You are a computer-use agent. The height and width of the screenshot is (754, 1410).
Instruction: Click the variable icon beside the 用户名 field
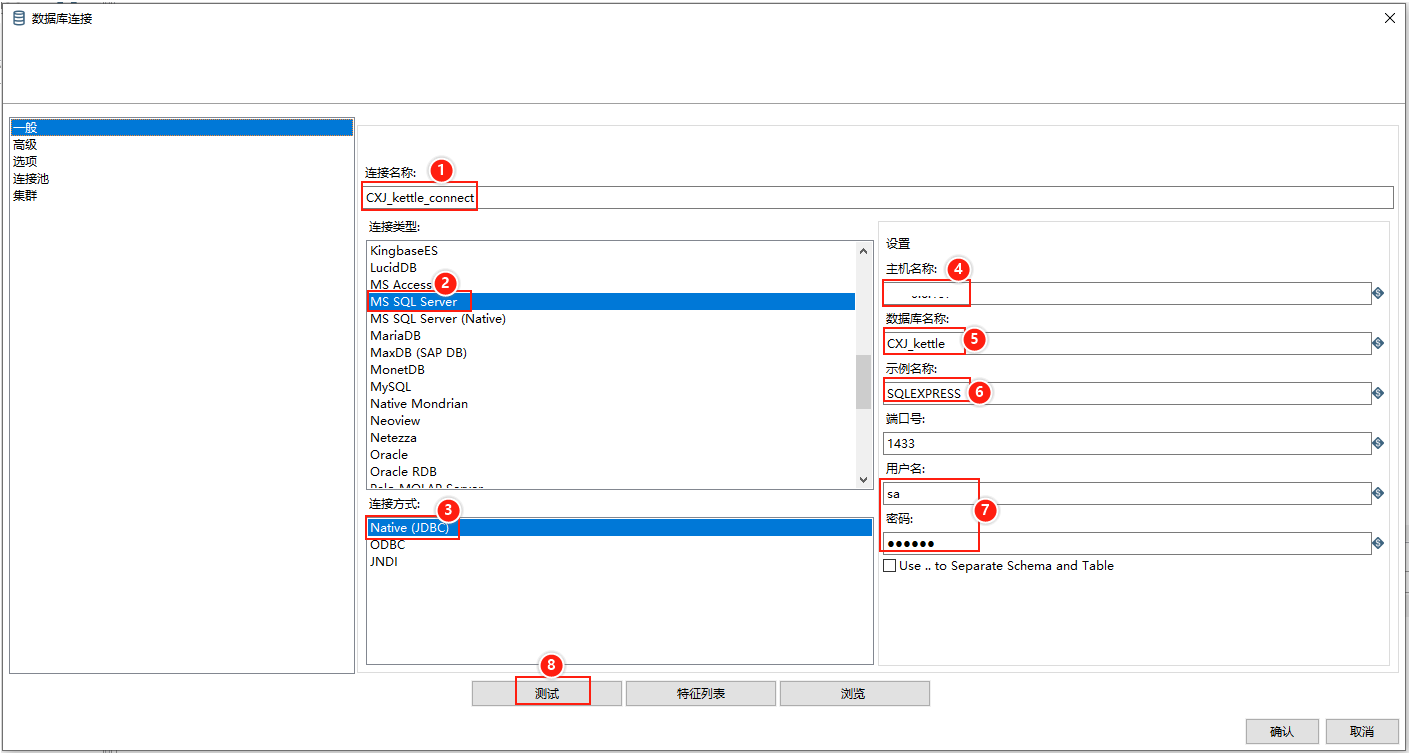click(1379, 493)
